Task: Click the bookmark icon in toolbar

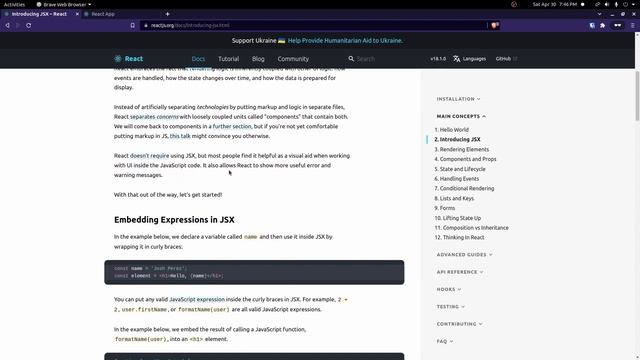Action: (x=133, y=25)
